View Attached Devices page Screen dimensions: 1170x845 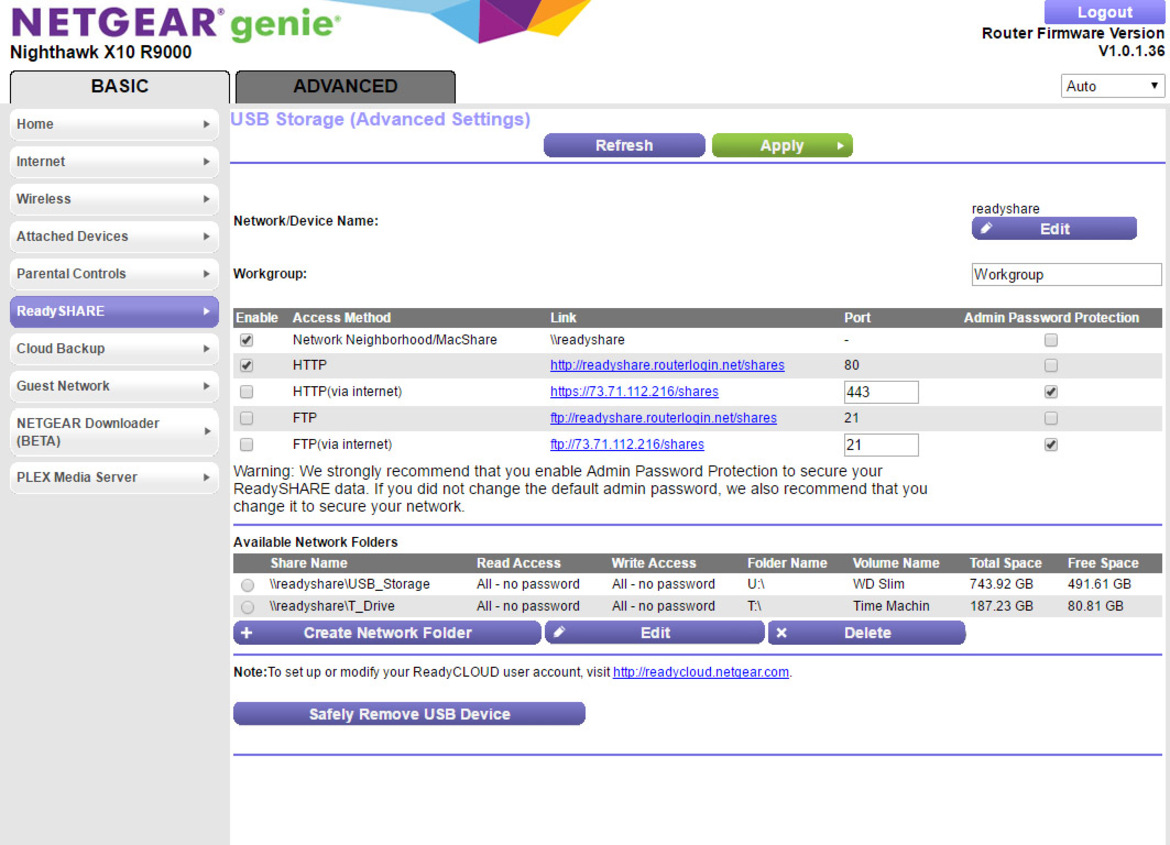coord(114,236)
